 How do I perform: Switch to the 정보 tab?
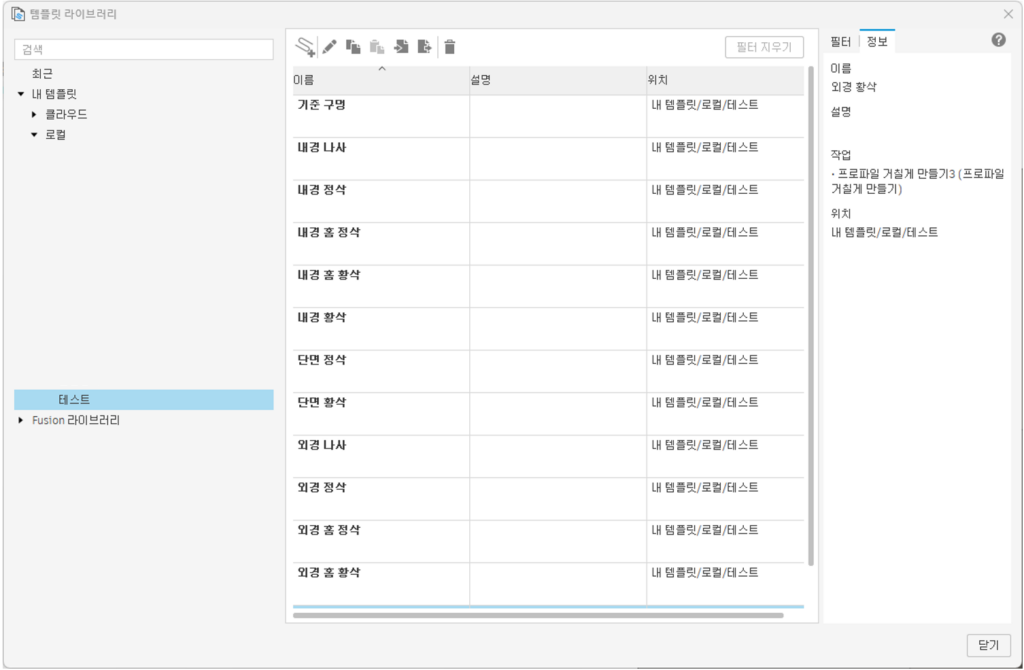877,42
